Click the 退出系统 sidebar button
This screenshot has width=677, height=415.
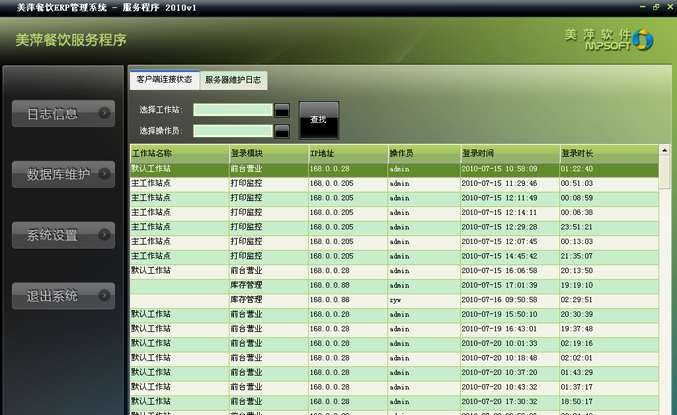click(x=63, y=296)
